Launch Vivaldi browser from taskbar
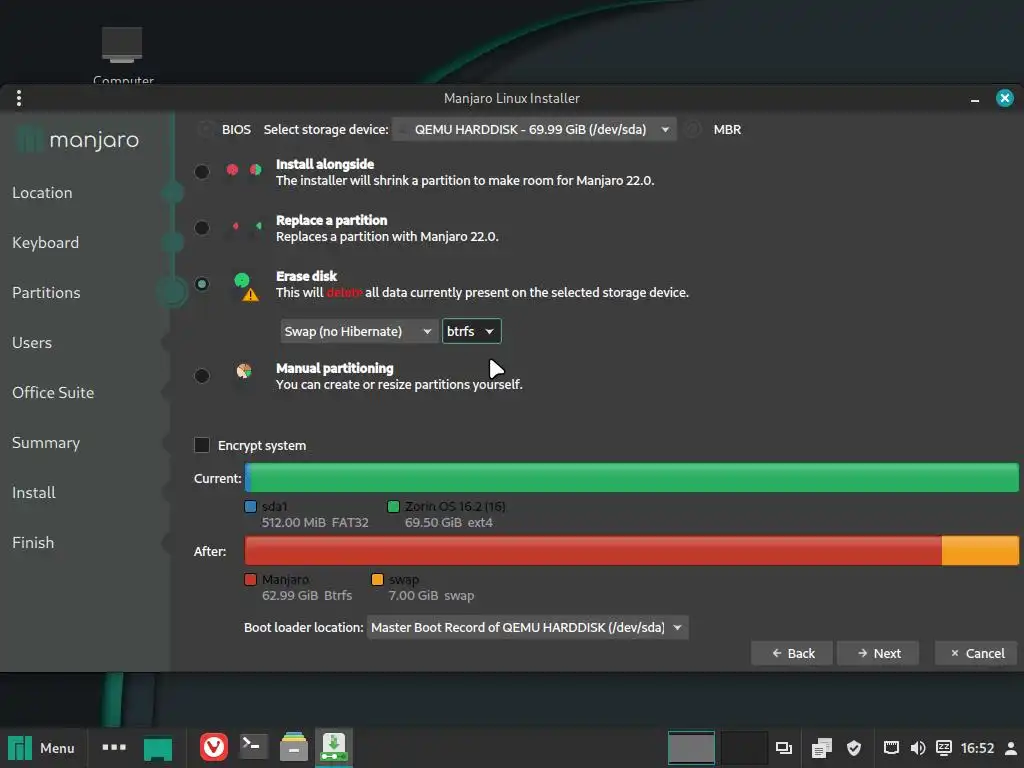Image resolution: width=1024 pixels, height=768 pixels. [x=214, y=747]
